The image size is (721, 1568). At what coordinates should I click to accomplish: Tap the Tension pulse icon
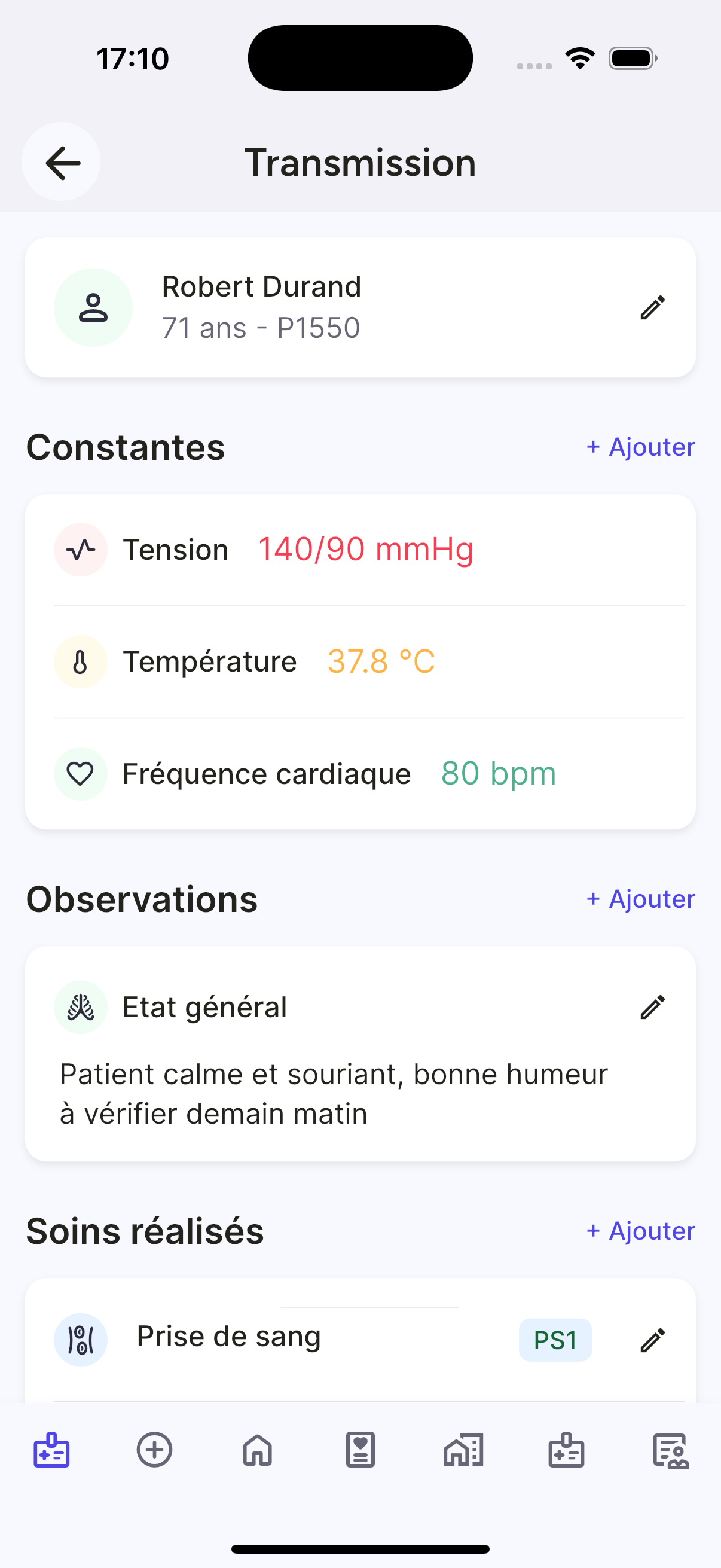81,550
